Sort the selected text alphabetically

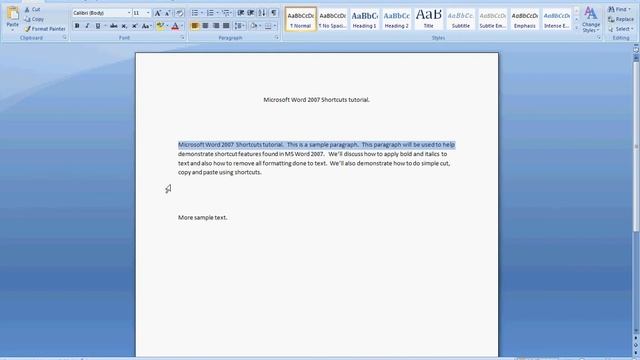click(x=262, y=13)
